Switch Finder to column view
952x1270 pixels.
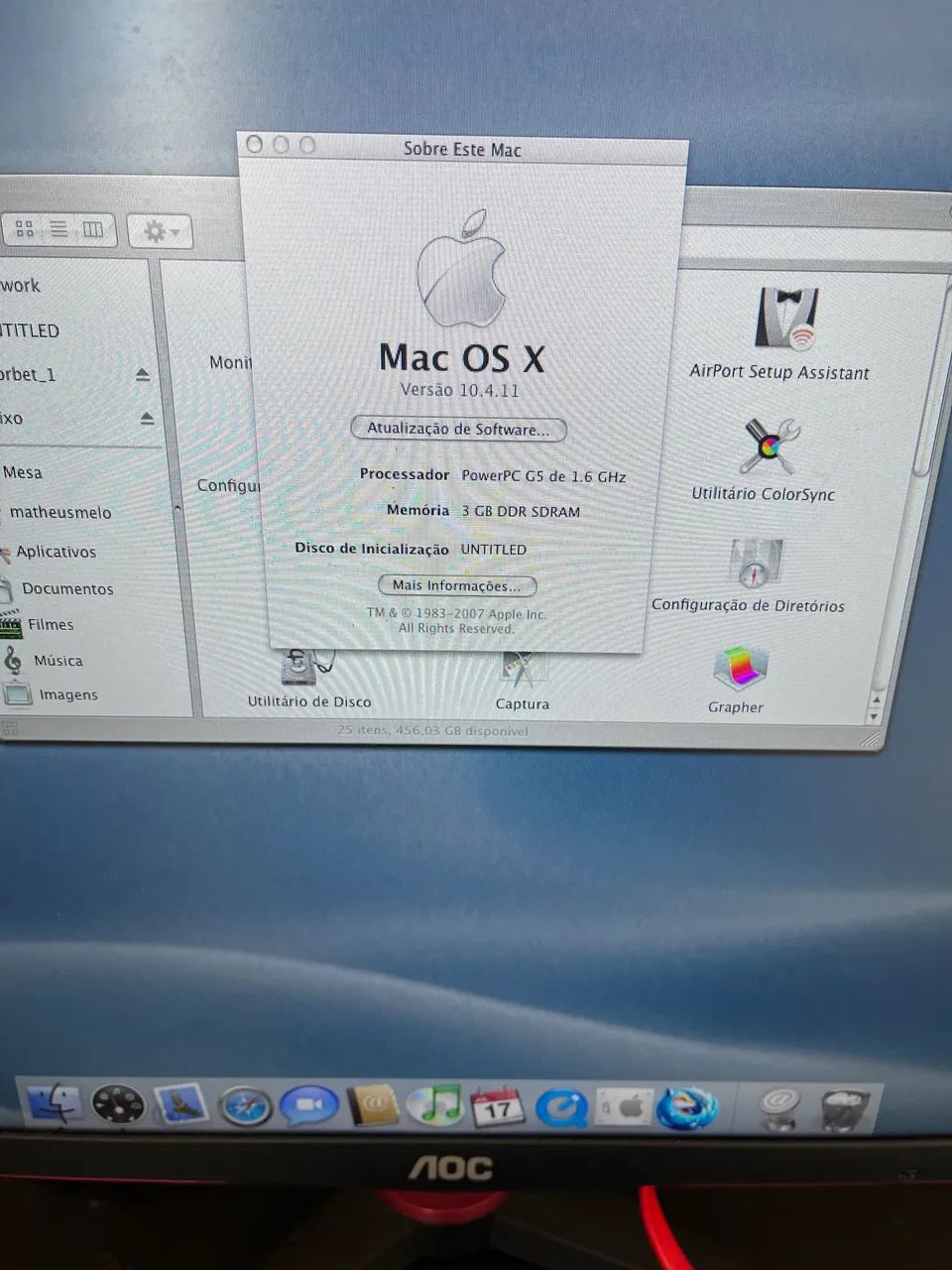(x=92, y=229)
